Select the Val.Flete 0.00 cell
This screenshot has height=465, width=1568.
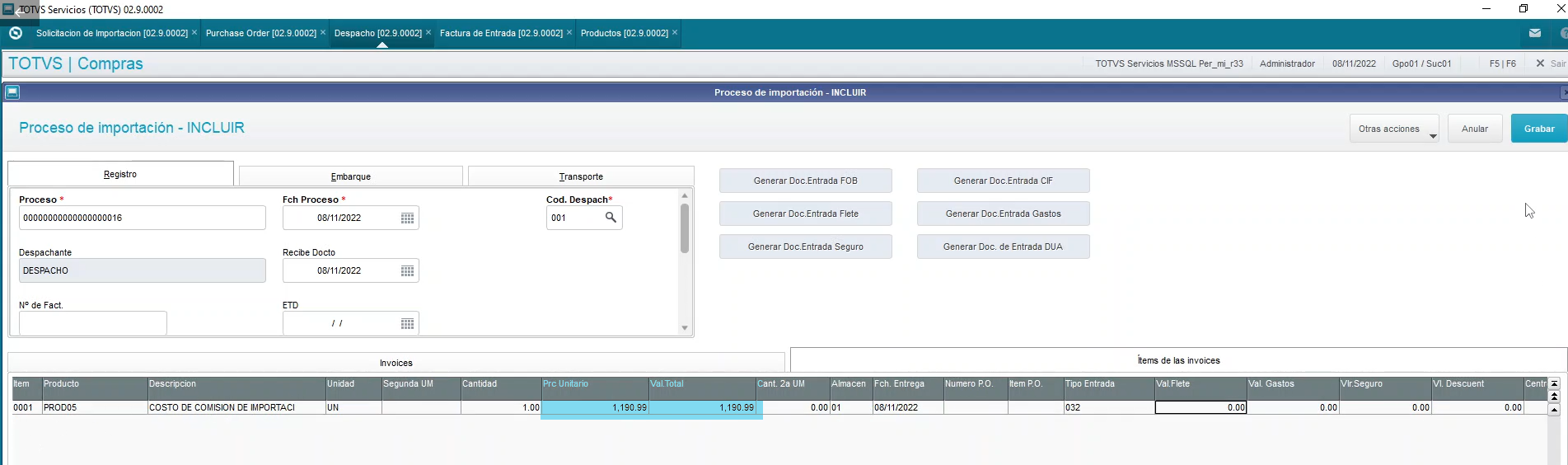point(1201,407)
